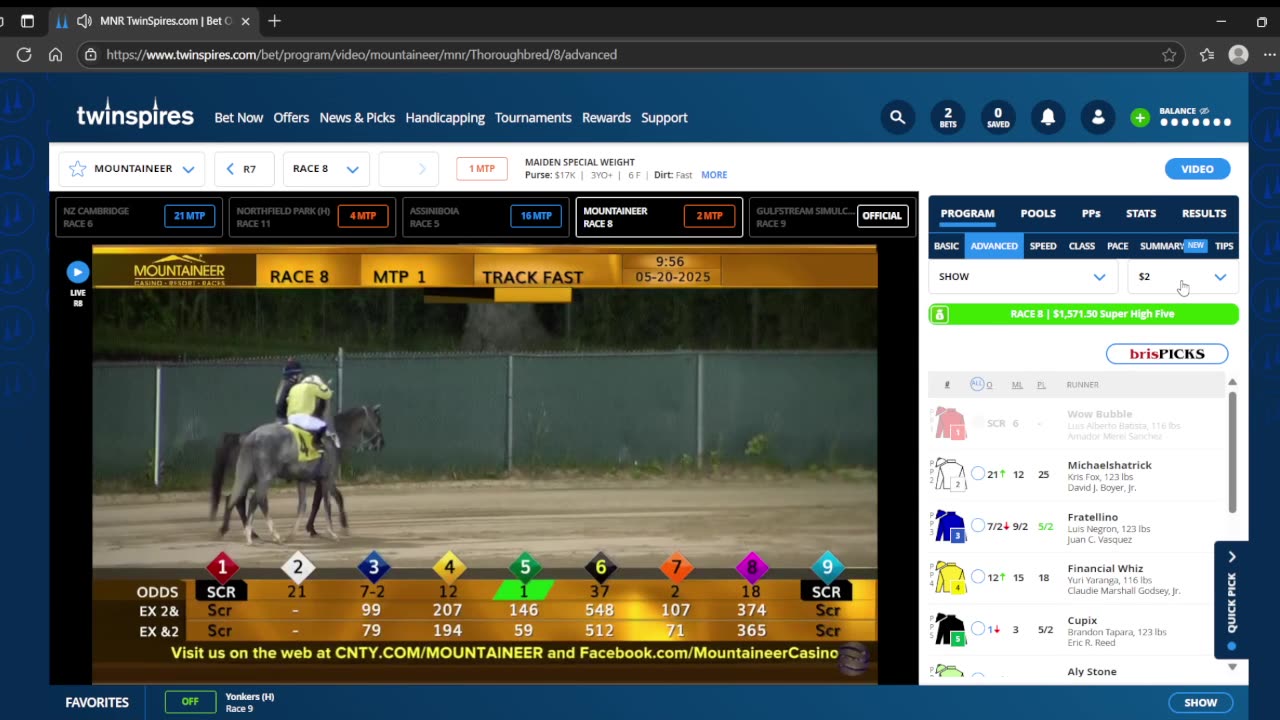Open the Bet Now menu
Image resolution: width=1280 pixels, height=720 pixels.
[x=239, y=118]
